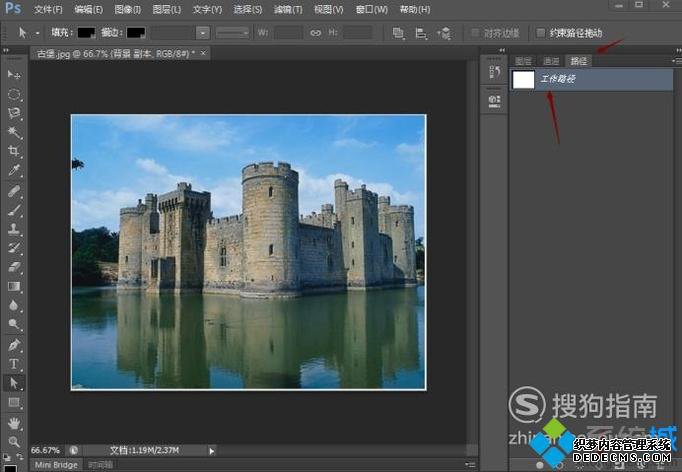Click the 填充 fill color swatch
Viewport: 682px width, 472px height.
(x=87, y=33)
